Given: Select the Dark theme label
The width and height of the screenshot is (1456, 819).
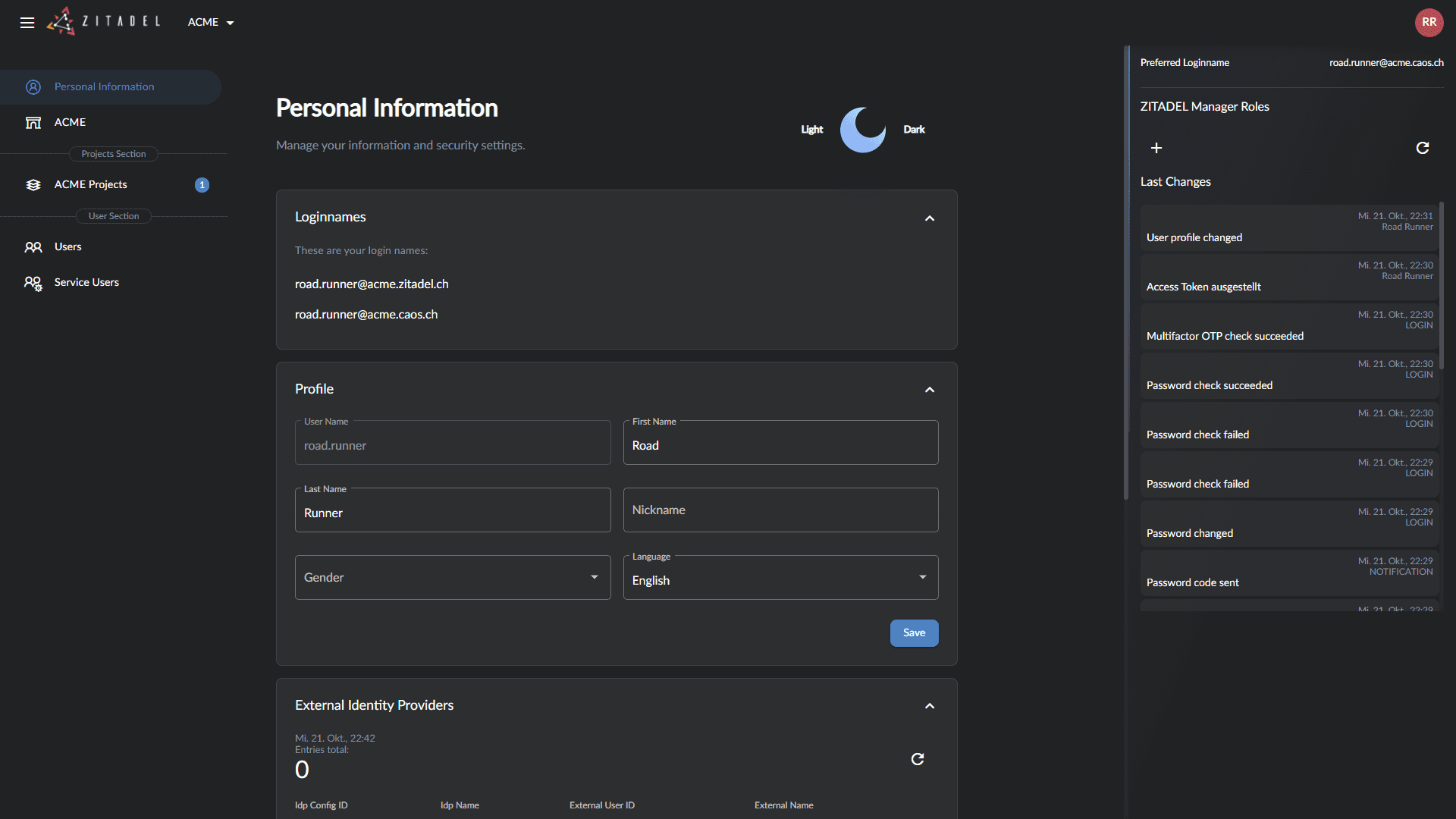Looking at the screenshot, I should tap(914, 130).
